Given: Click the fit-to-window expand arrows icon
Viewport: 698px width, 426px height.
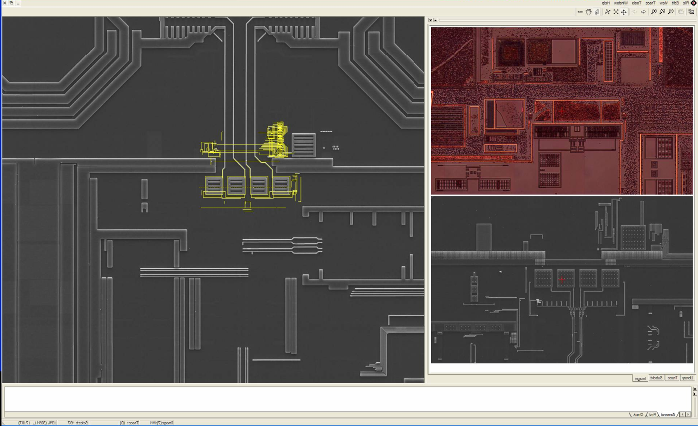Looking at the screenshot, I should pos(615,12).
